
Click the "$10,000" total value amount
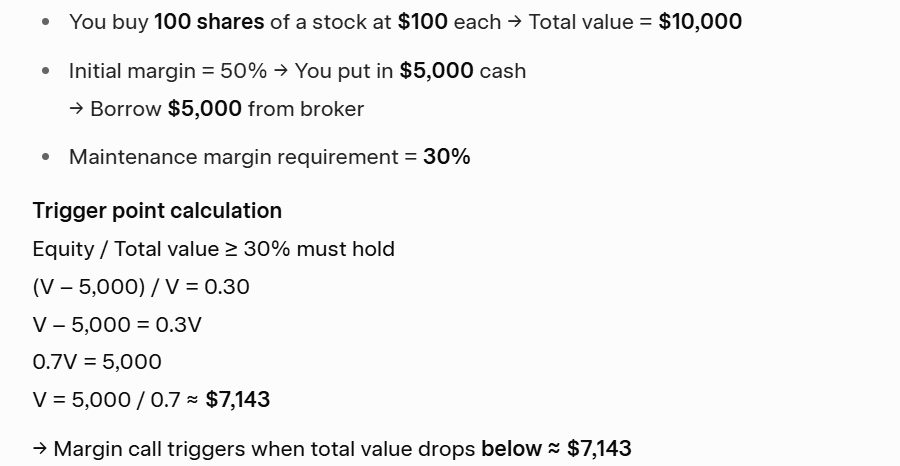coord(700,22)
